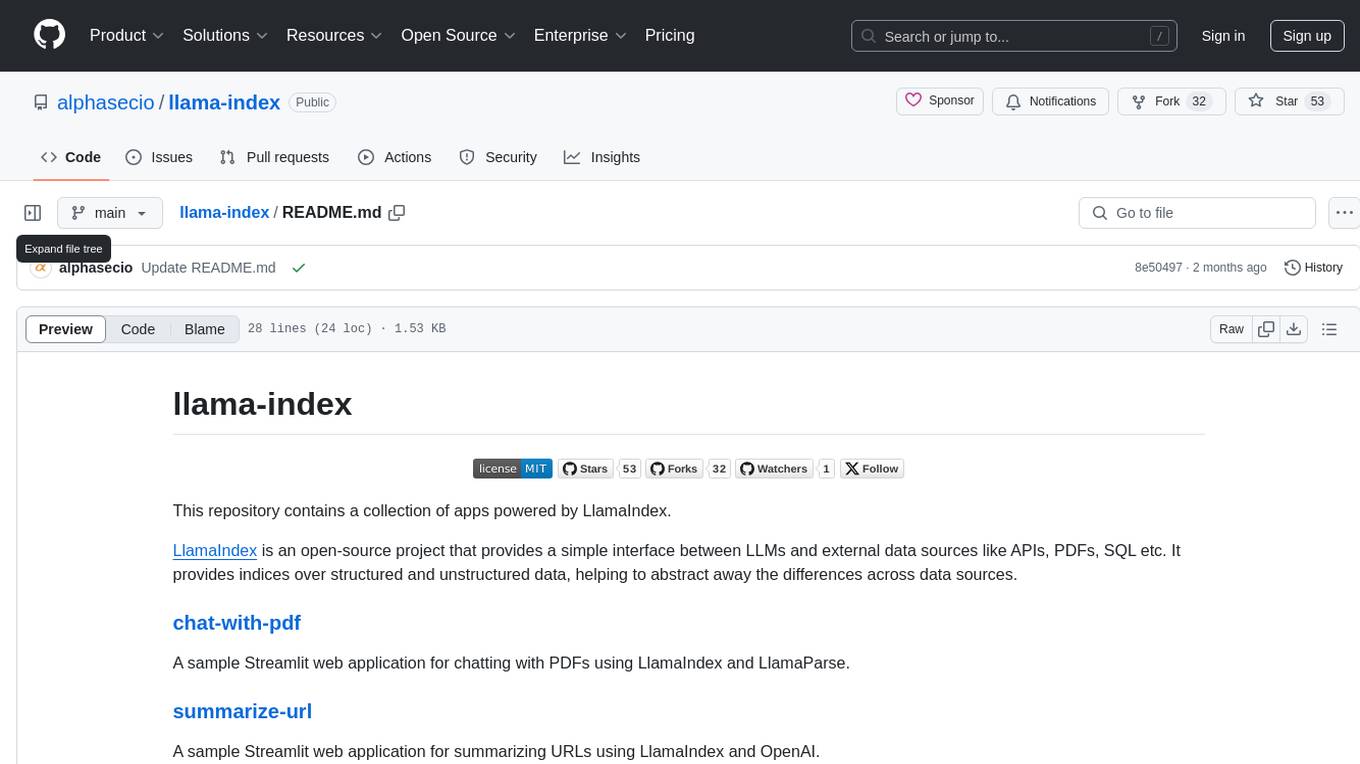Expand the Open Source menu
The image size is (1360, 764).
[x=458, y=35]
